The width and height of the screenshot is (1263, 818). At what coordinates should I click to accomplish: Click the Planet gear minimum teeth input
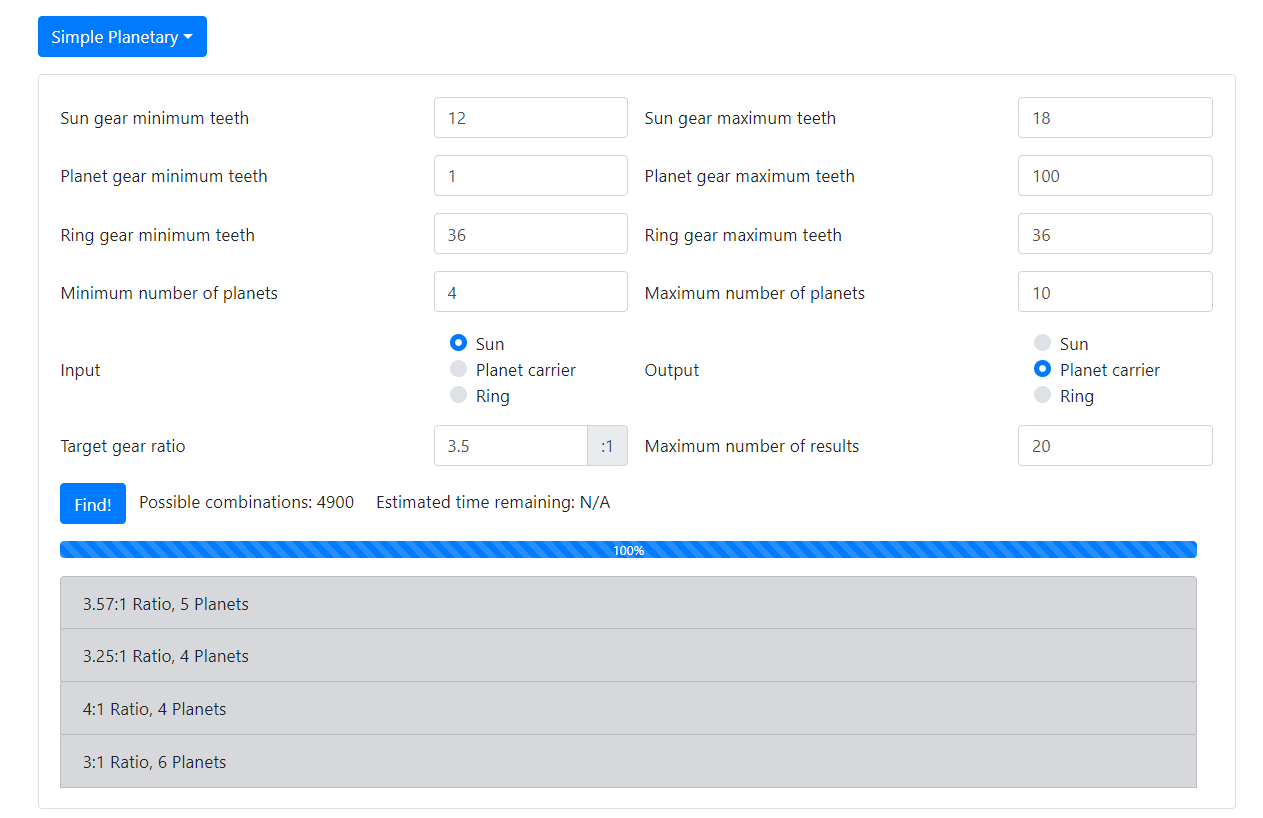[x=530, y=176]
